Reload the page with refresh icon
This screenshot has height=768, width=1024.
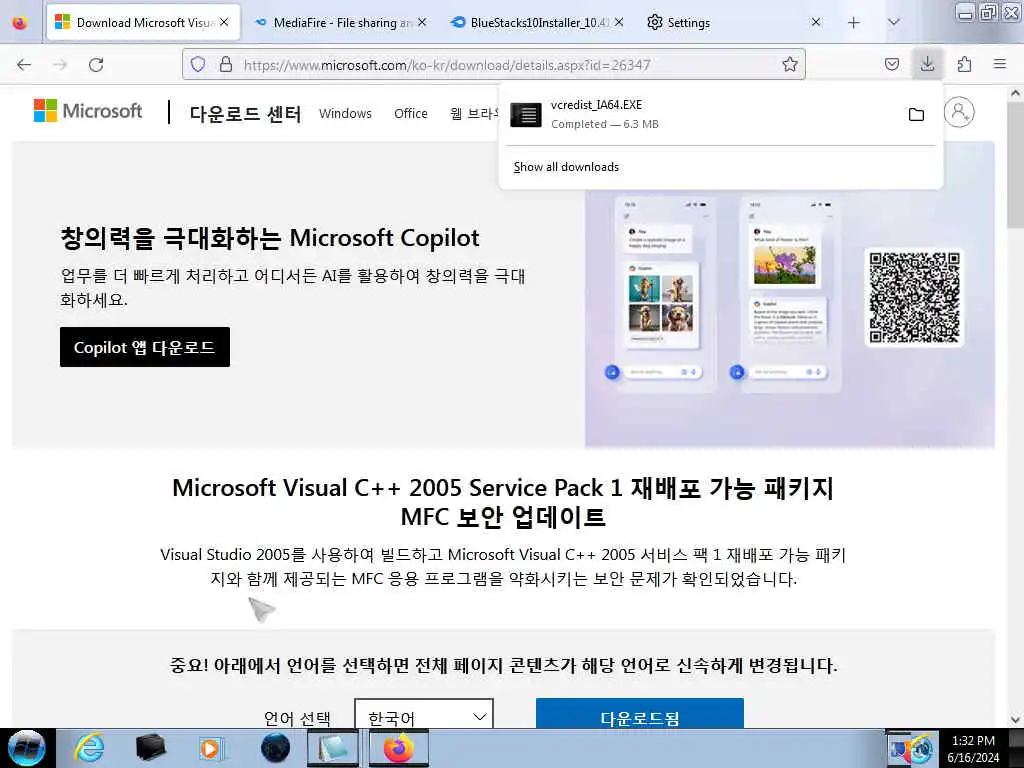tap(96, 65)
